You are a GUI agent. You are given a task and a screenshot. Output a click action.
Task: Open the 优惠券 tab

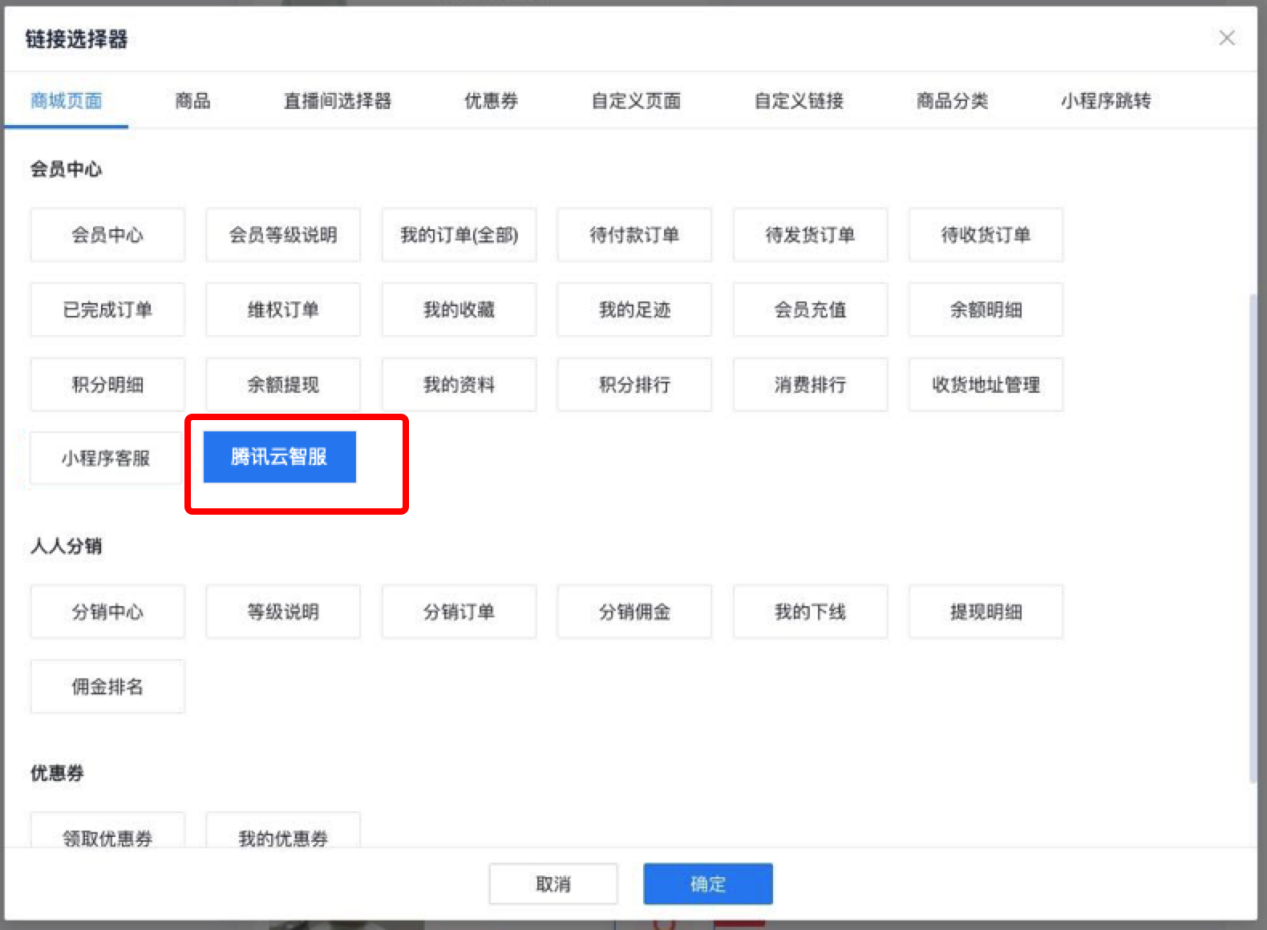pyautogui.click(x=491, y=101)
